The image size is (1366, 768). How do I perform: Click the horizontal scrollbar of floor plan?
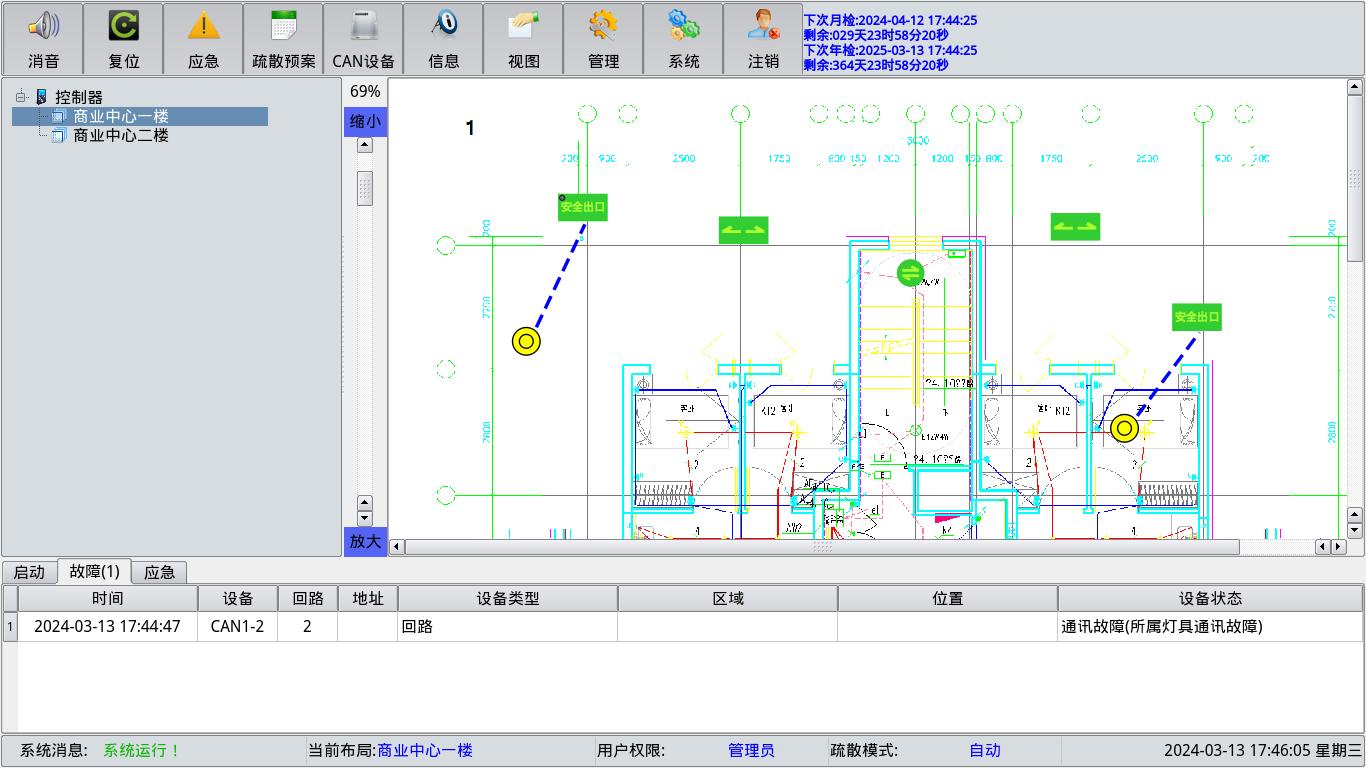(820, 547)
